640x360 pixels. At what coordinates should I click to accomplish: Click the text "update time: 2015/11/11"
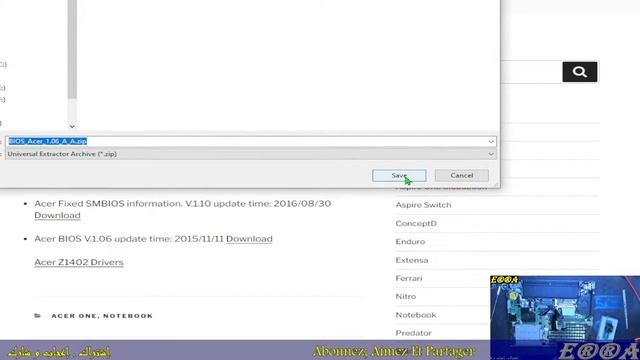169,239
